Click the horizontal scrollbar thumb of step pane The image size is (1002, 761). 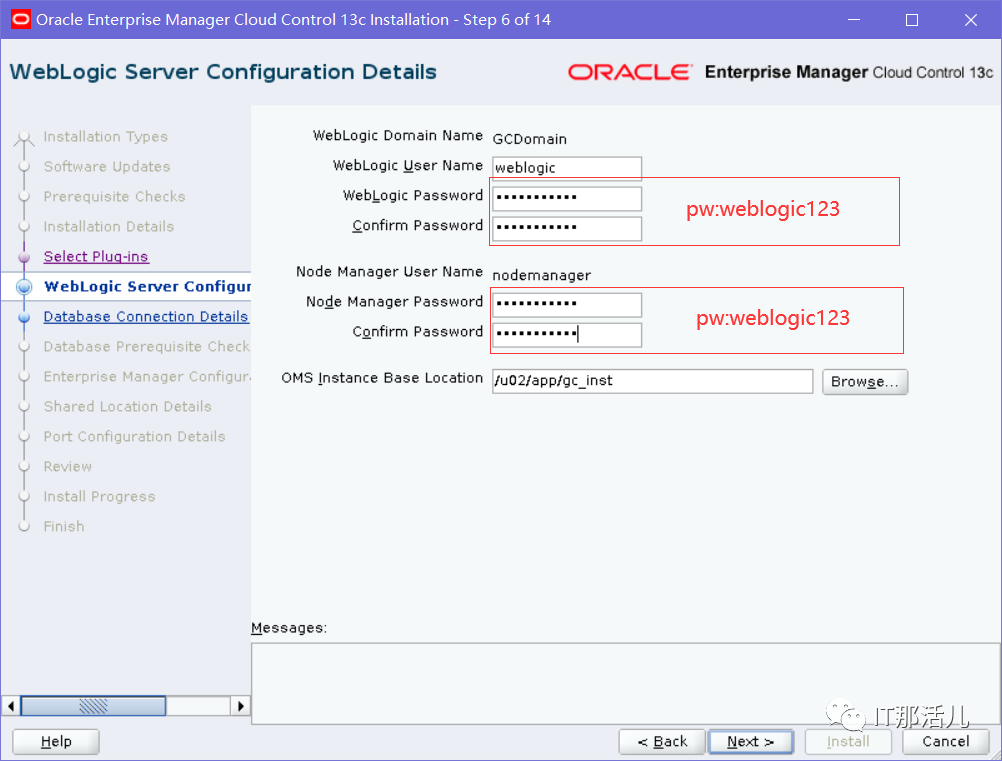93,706
